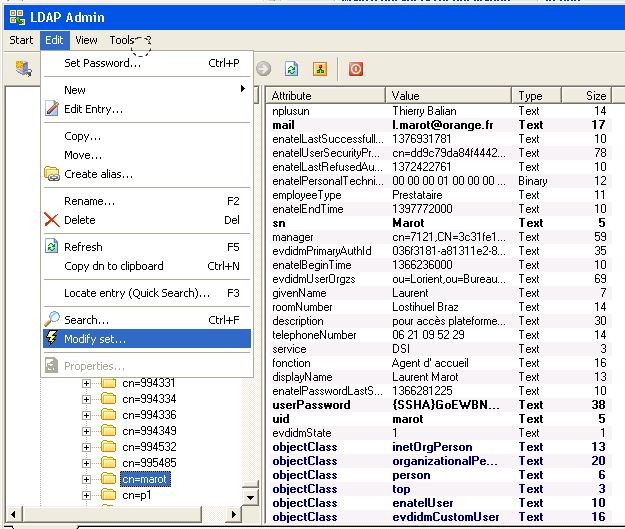625x529 pixels.
Task: Expand the cn=994532 tree node
Action: pyautogui.click(x=87, y=447)
